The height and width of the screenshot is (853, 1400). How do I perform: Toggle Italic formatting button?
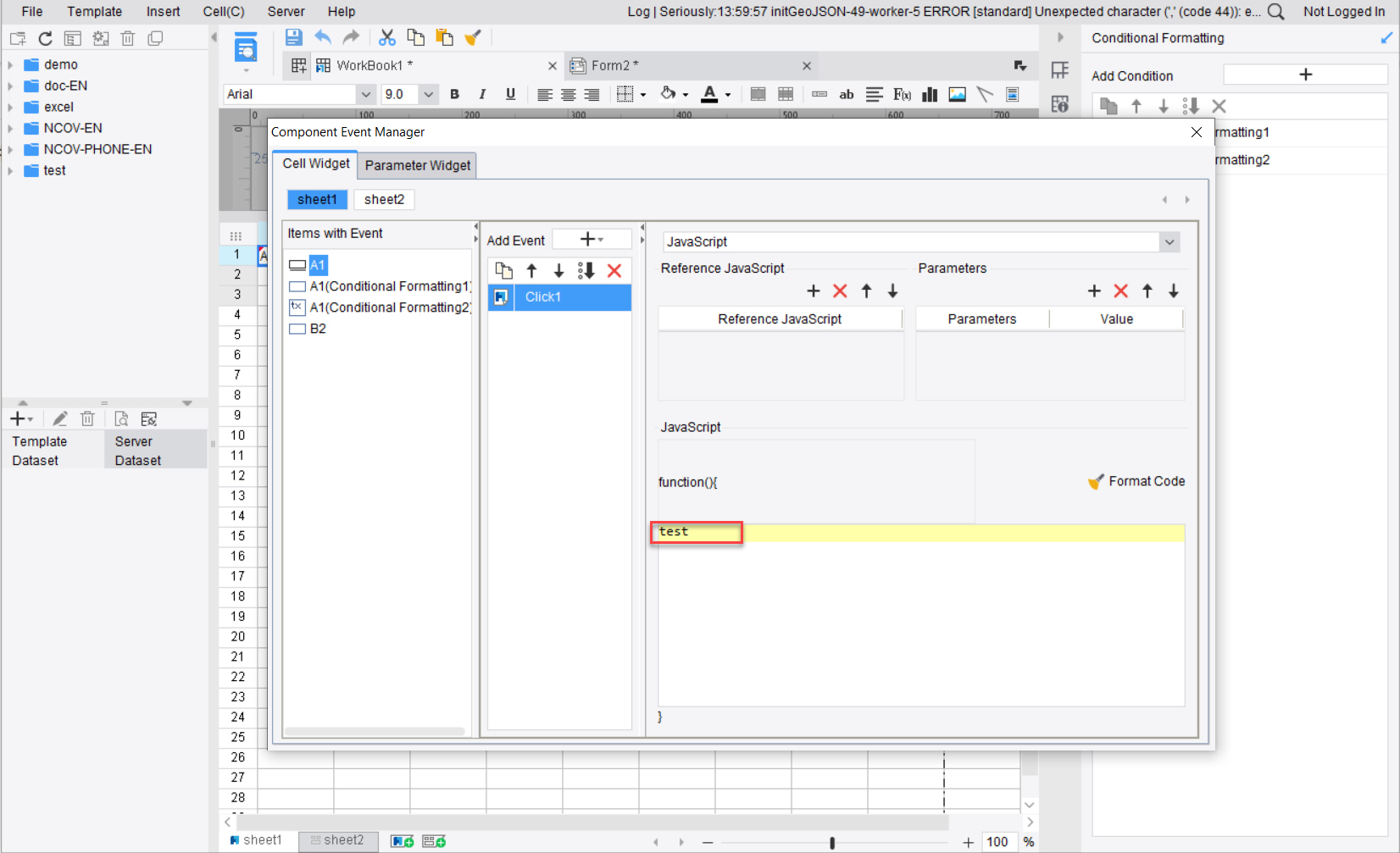coord(482,94)
